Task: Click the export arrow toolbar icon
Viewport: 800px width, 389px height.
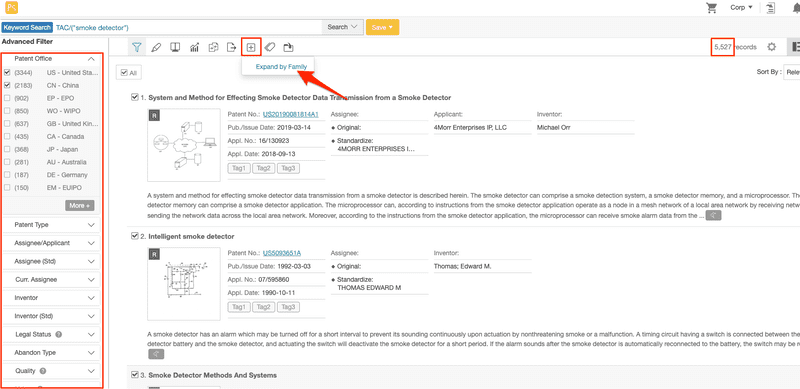Action: [232, 47]
